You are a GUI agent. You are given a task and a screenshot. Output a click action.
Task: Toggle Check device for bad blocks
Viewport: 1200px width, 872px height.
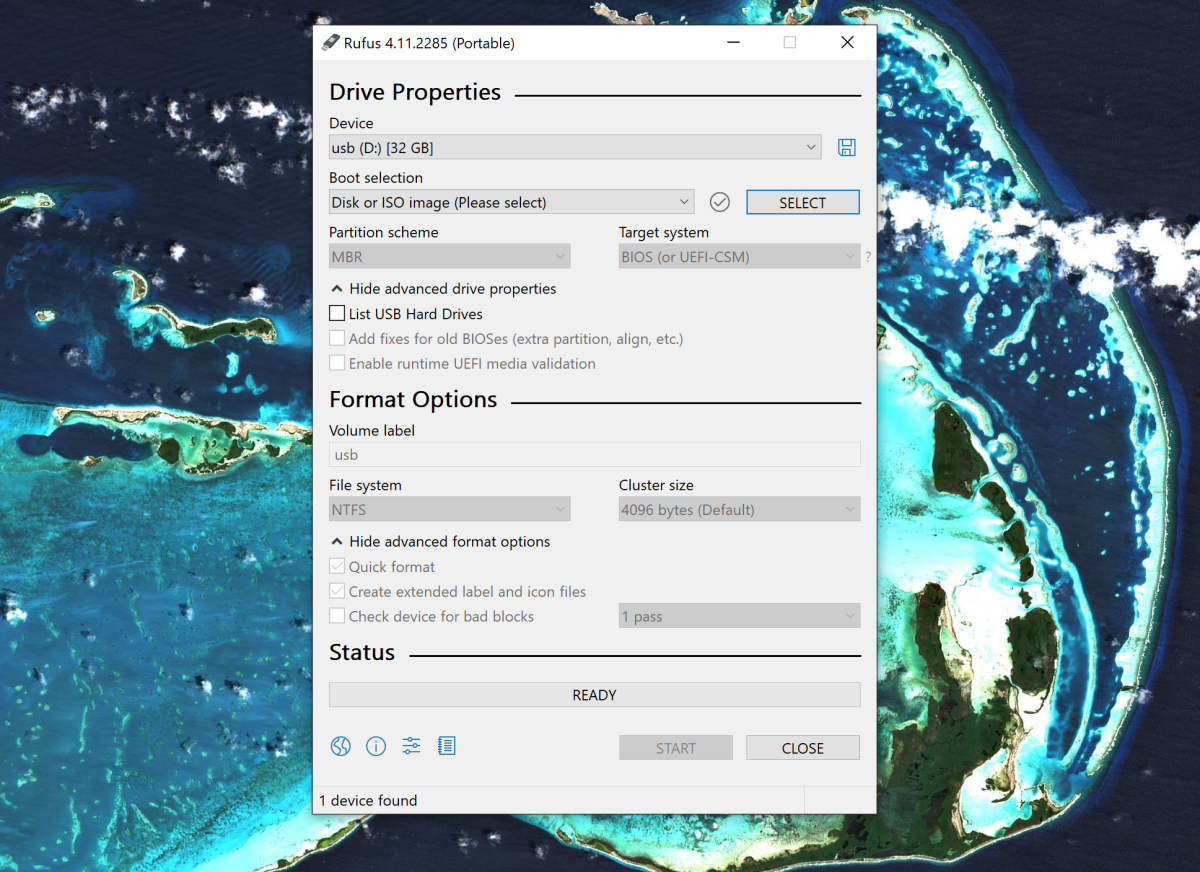(x=337, y=617)
